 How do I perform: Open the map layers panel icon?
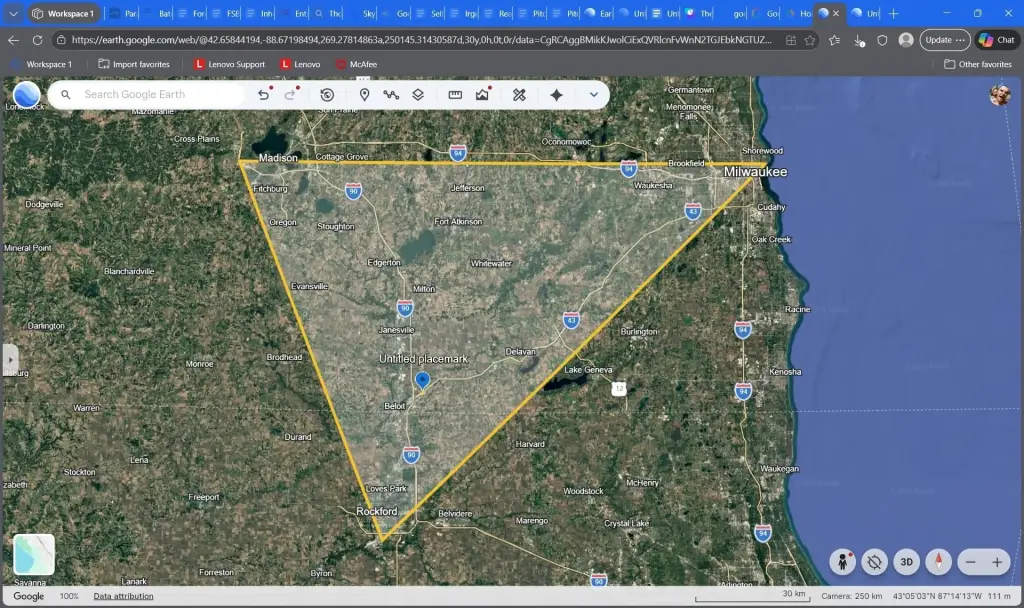tap(418, 95)
